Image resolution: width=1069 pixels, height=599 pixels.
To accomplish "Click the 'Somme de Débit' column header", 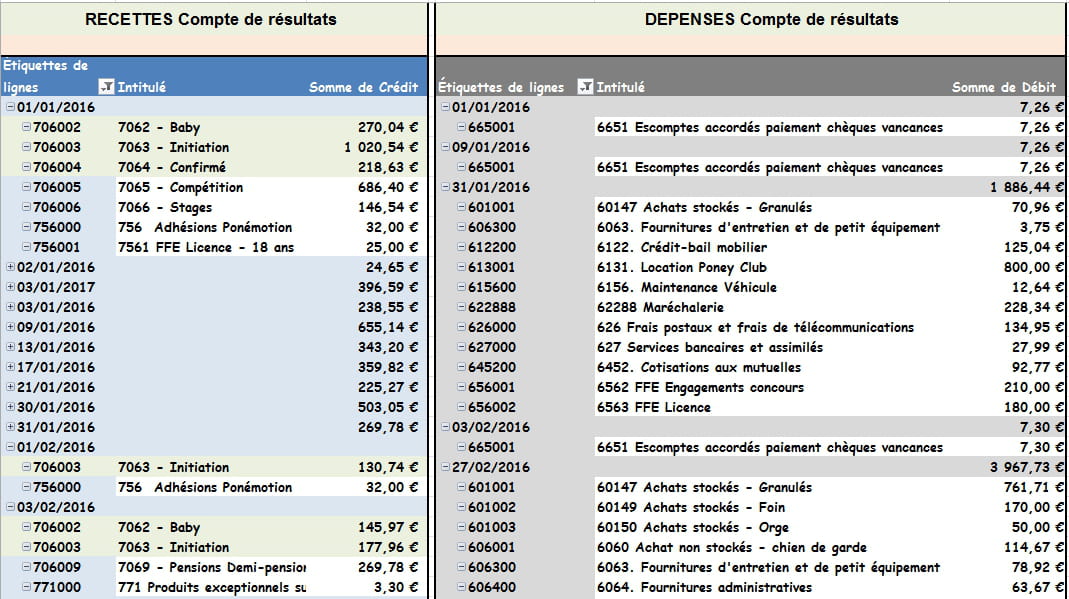I will (1004, 87).
